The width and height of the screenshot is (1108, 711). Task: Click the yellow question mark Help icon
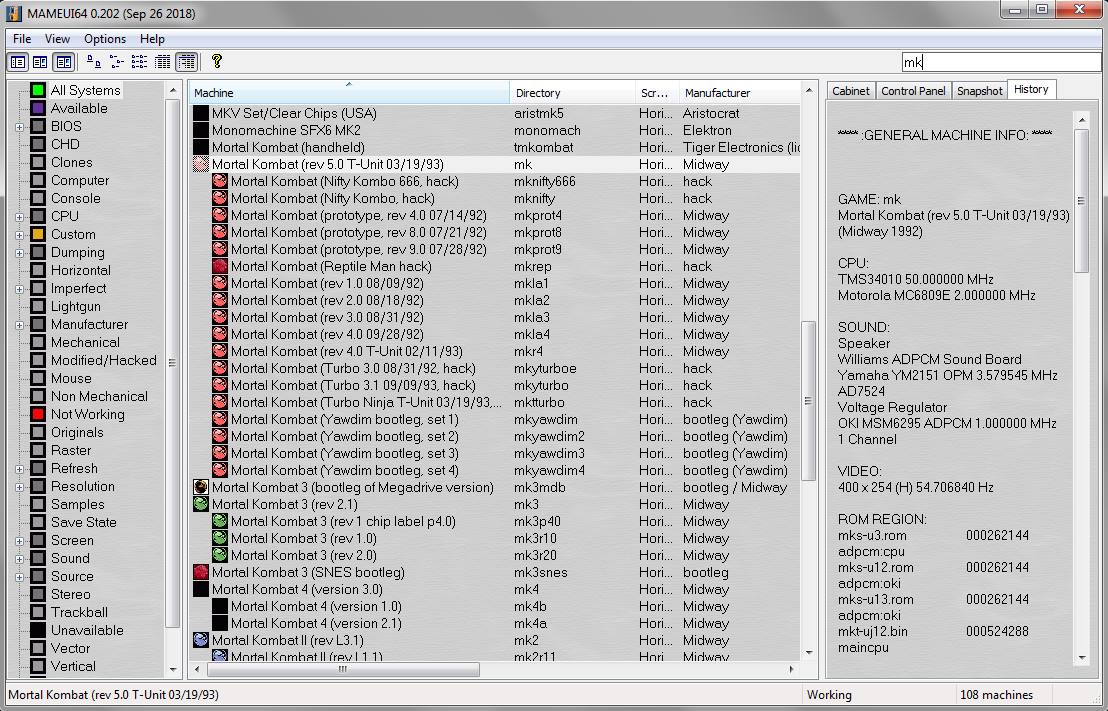point(217,62)
